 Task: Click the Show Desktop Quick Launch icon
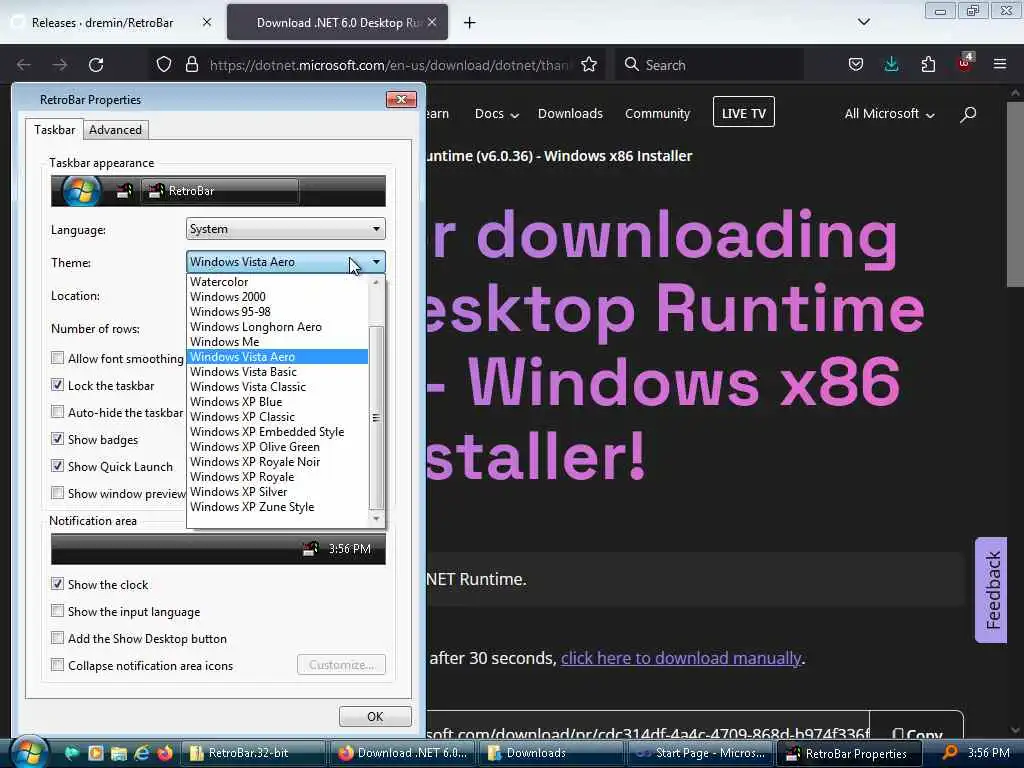click(71, 753)
